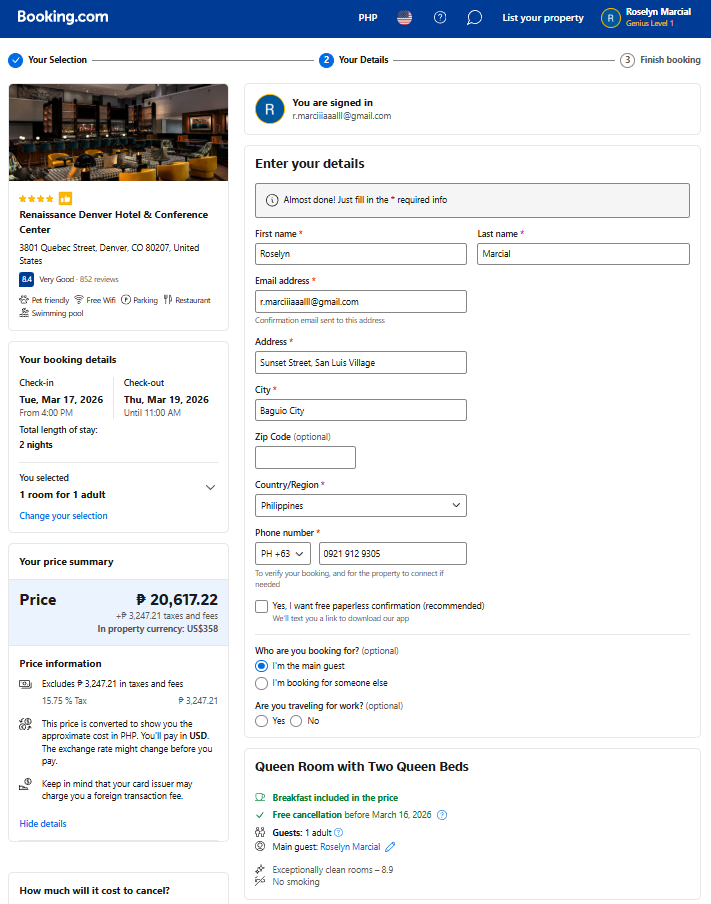The image size is (711, 904).
Task: Click the pencil icon to edit main guest
Action: pos(390,847)
